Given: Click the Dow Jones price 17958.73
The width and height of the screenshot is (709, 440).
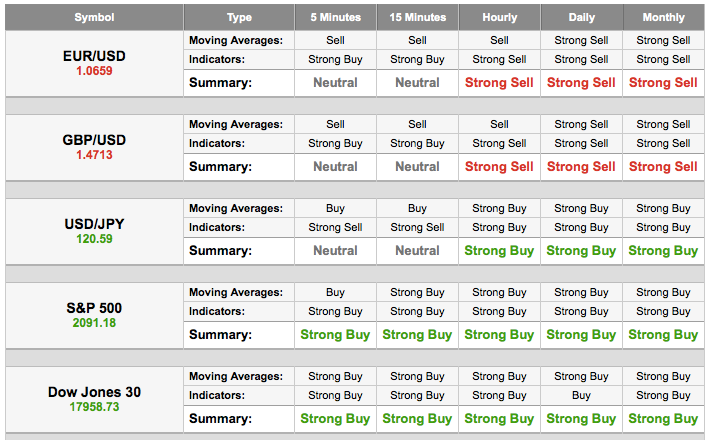Looking at the screenshot, I should point(94,407).
